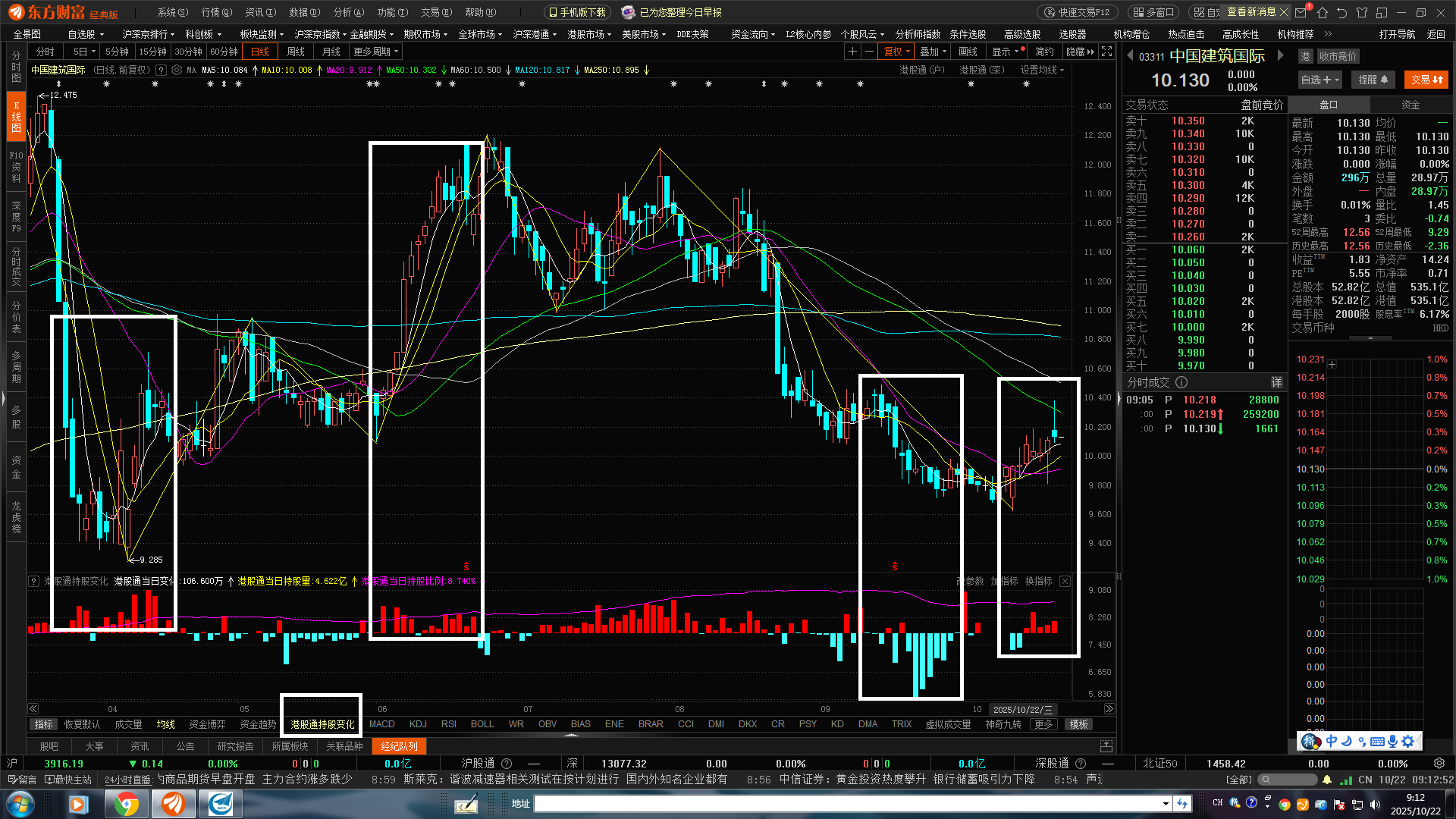Switch chart period to 周线
This screenshot has width=1456, height=819.
[296, 52]
